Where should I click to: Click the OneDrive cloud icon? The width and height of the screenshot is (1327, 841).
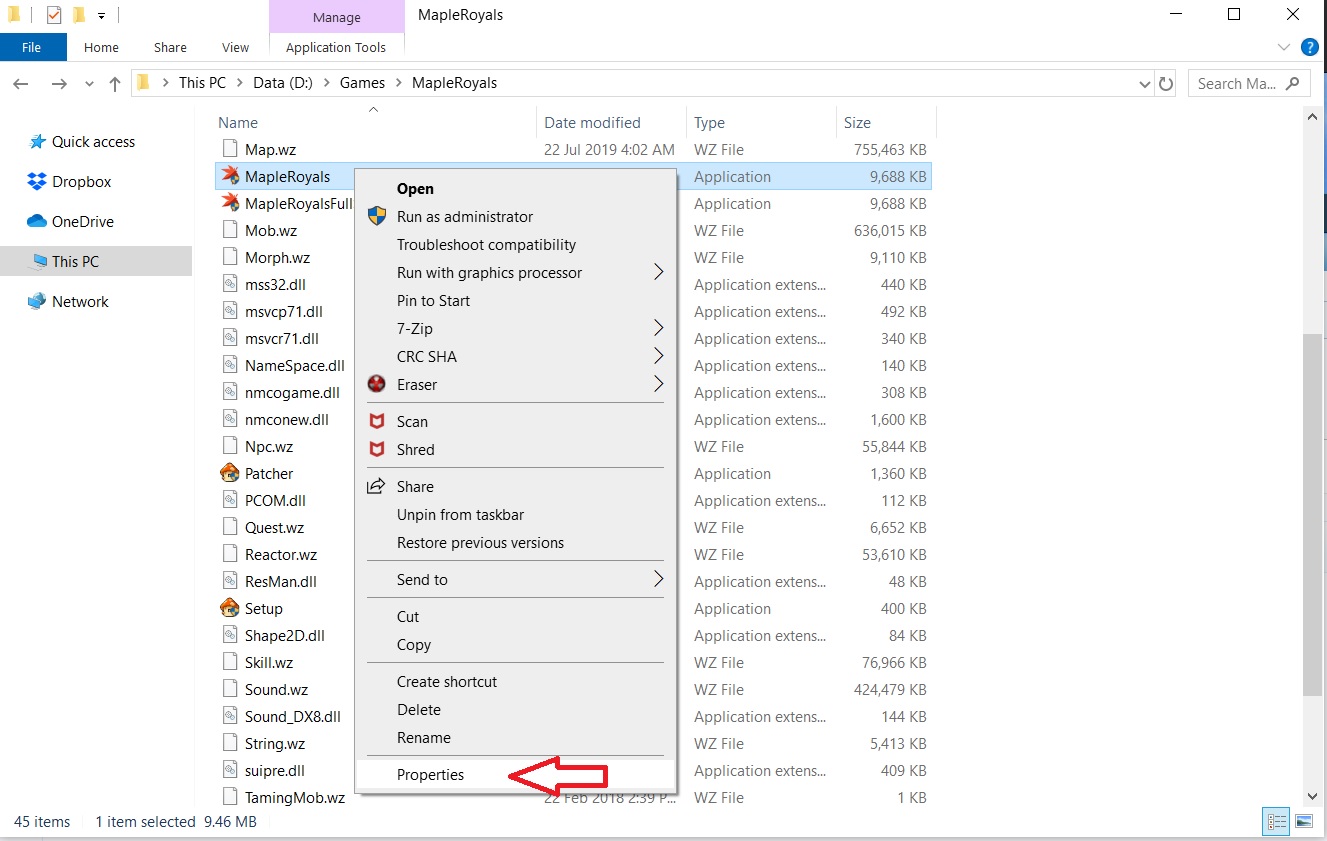[x=37, y=222]
